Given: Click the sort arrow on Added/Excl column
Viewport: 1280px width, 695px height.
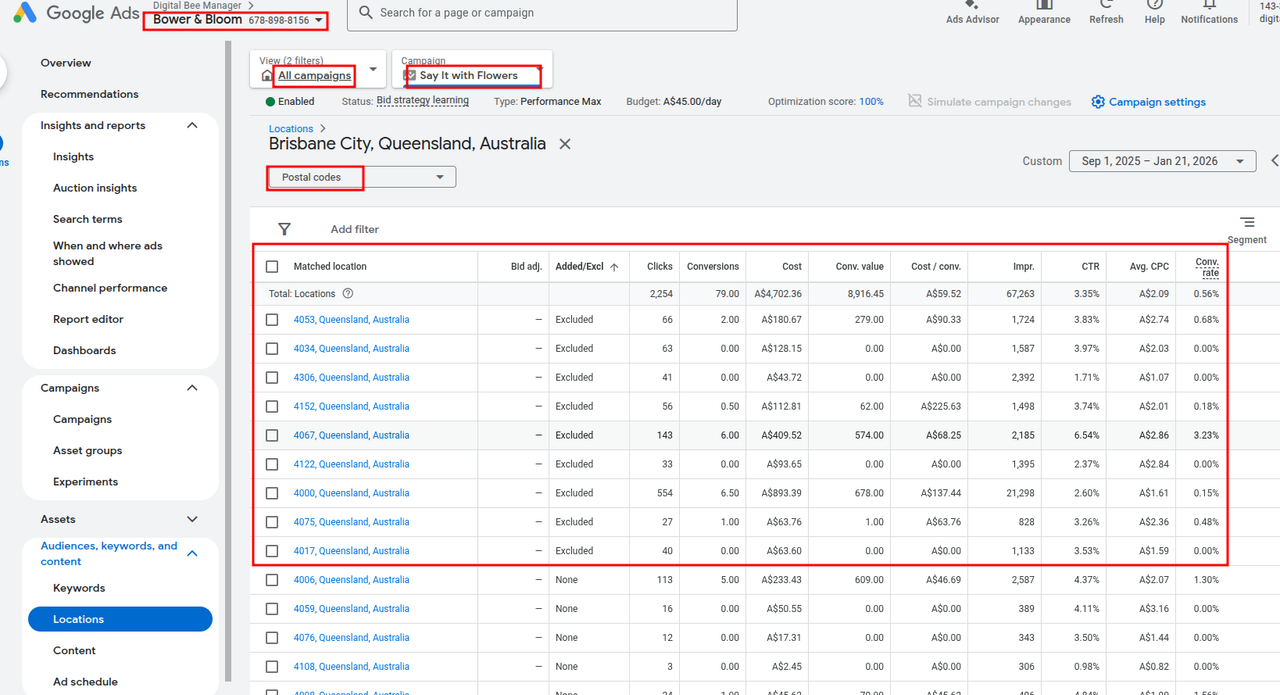Looking at the screenshot, I should coord(614,267).
